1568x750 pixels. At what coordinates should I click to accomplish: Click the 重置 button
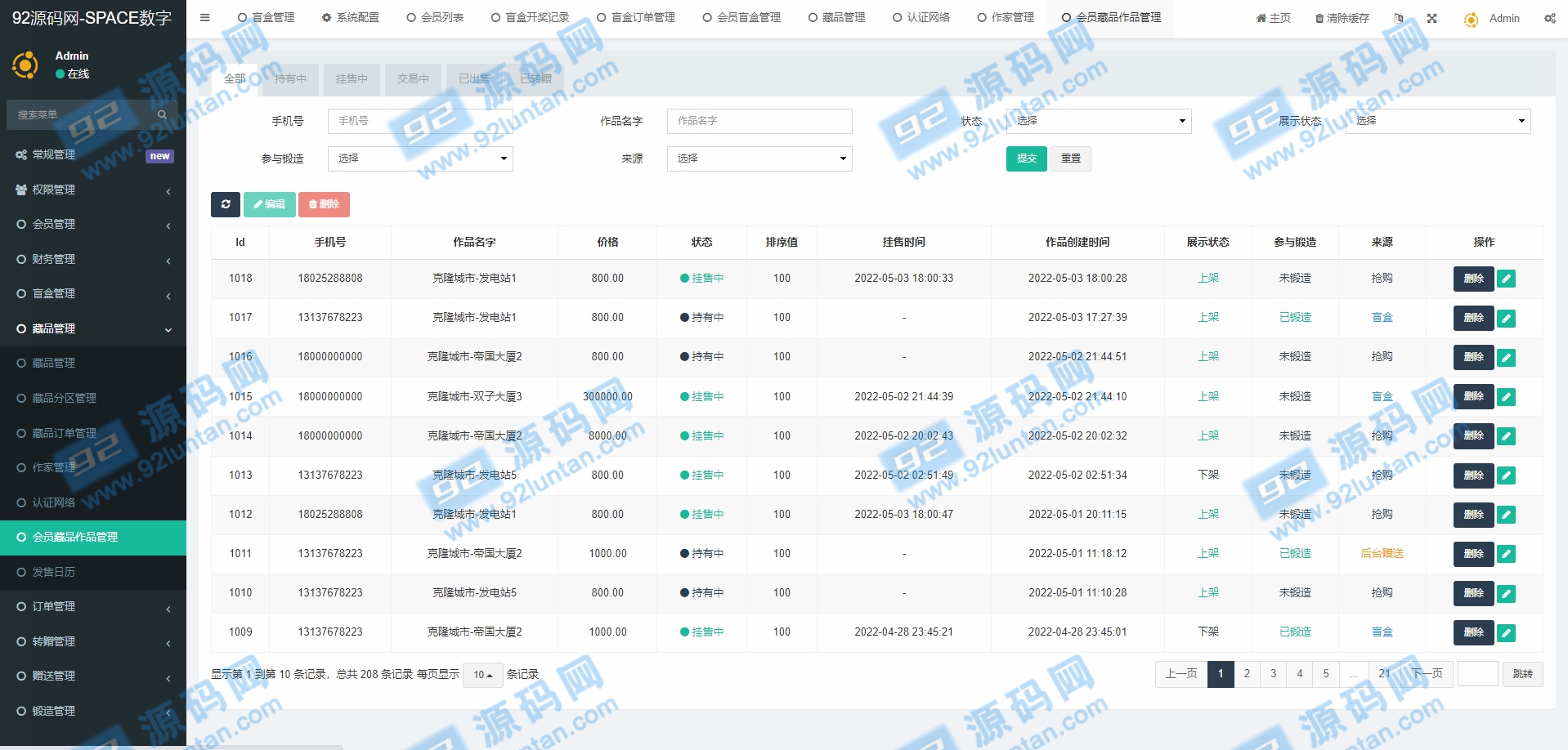(1071, 158)
